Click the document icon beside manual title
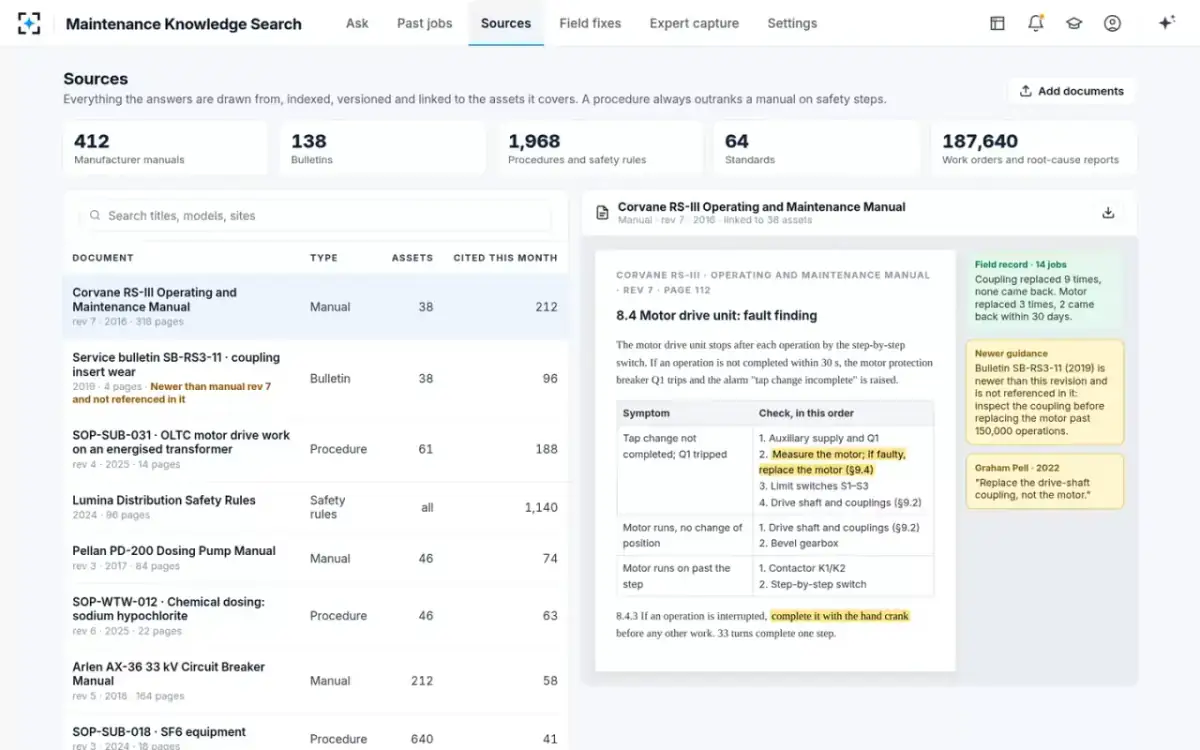 tap(602, 213)
